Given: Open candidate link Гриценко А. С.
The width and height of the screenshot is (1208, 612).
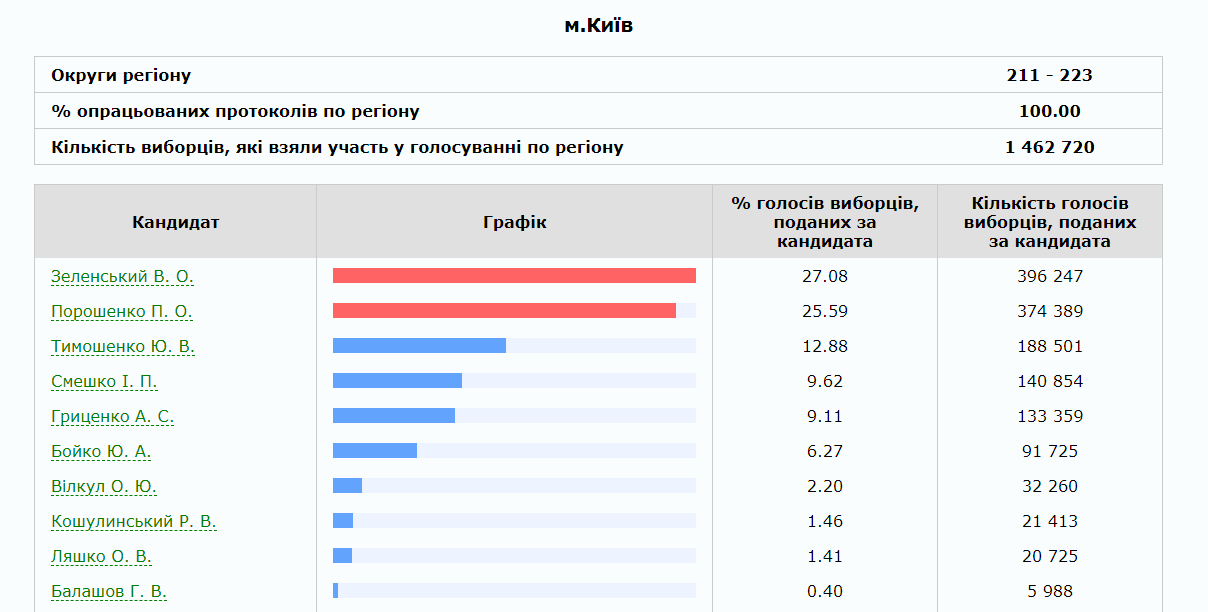Looking at the screenshot, I should pyautogui.click(x=113, y=417).
